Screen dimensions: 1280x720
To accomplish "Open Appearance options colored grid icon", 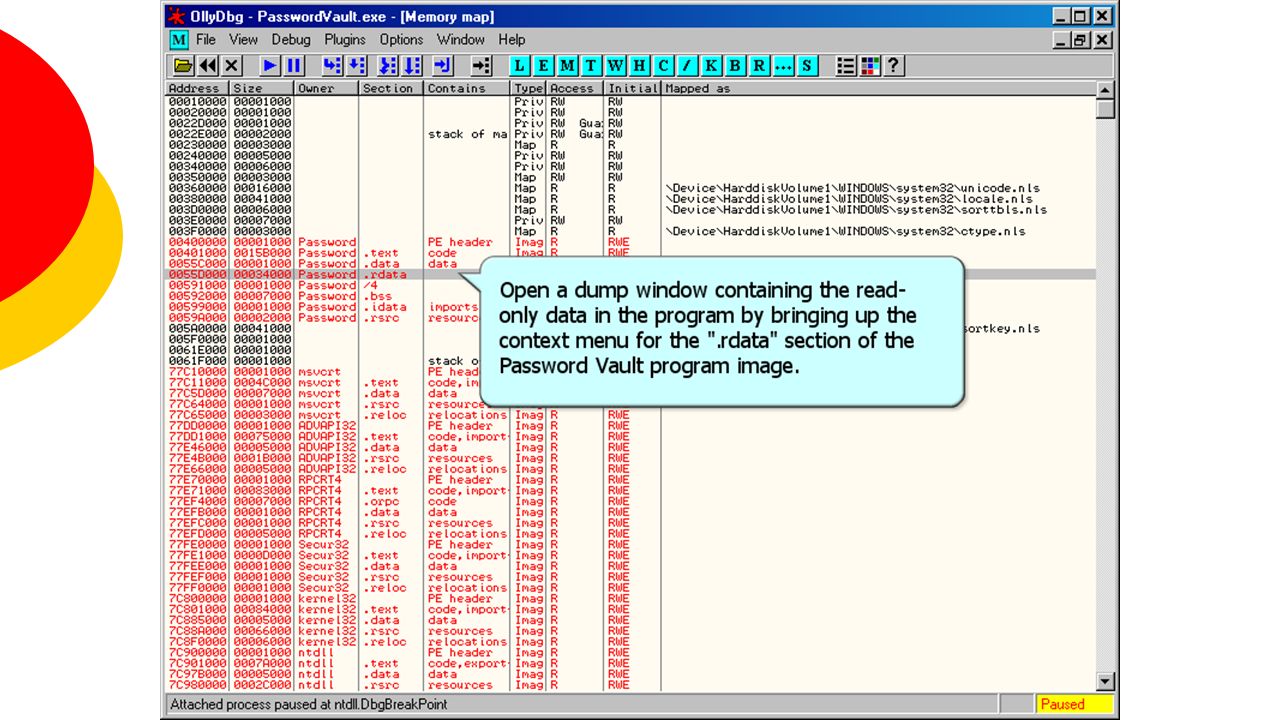I will [x=869, y=66].
